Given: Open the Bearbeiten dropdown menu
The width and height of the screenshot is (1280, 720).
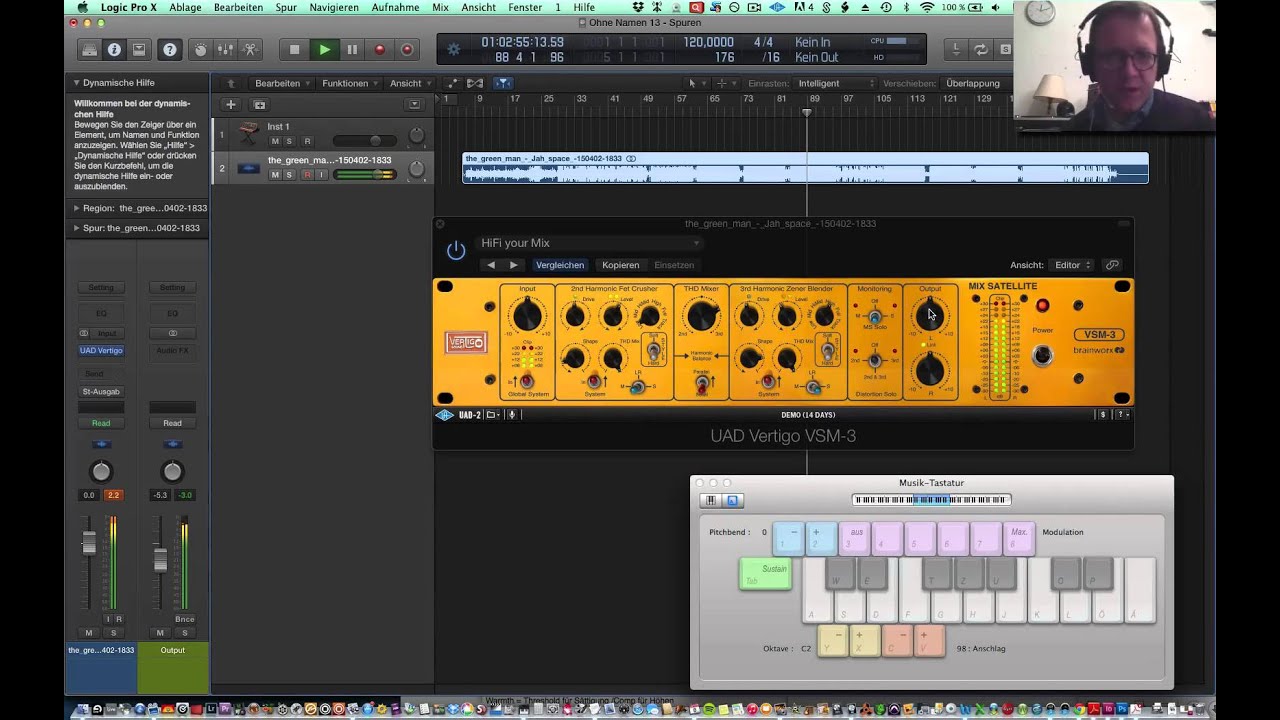Looking at the screenshot, I should pos(281,83).
